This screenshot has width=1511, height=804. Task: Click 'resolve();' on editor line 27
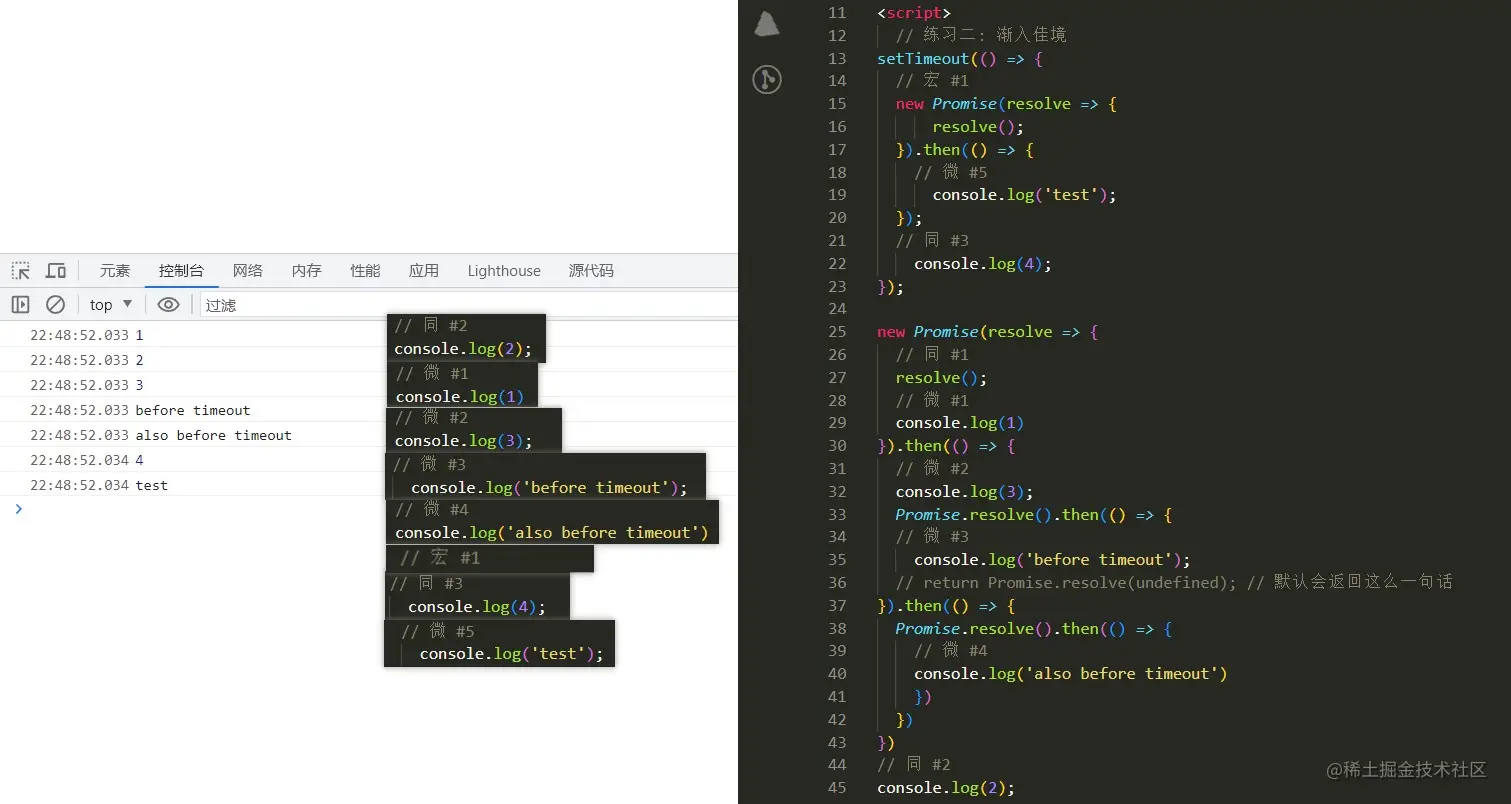(x=942, y=378)
